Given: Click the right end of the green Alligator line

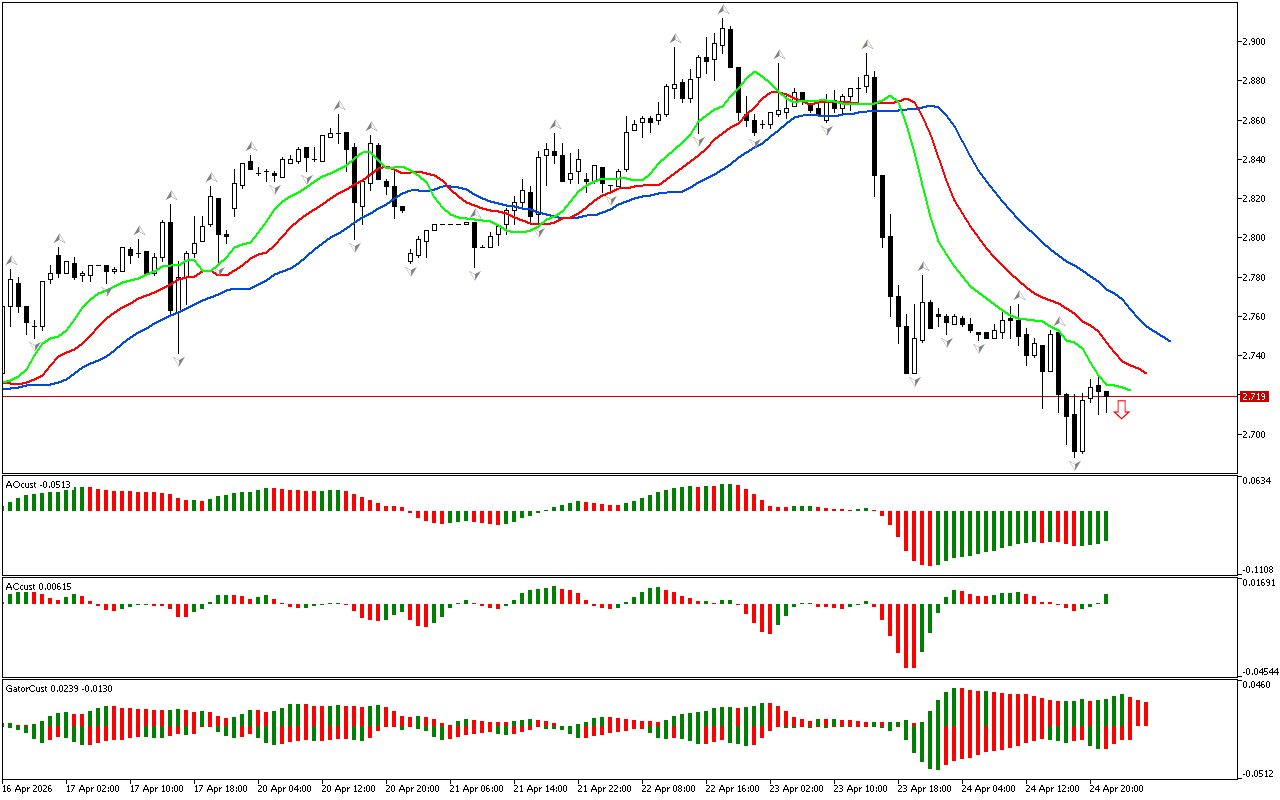Looking at the screenshot, I should click(x=1129, y=389).
